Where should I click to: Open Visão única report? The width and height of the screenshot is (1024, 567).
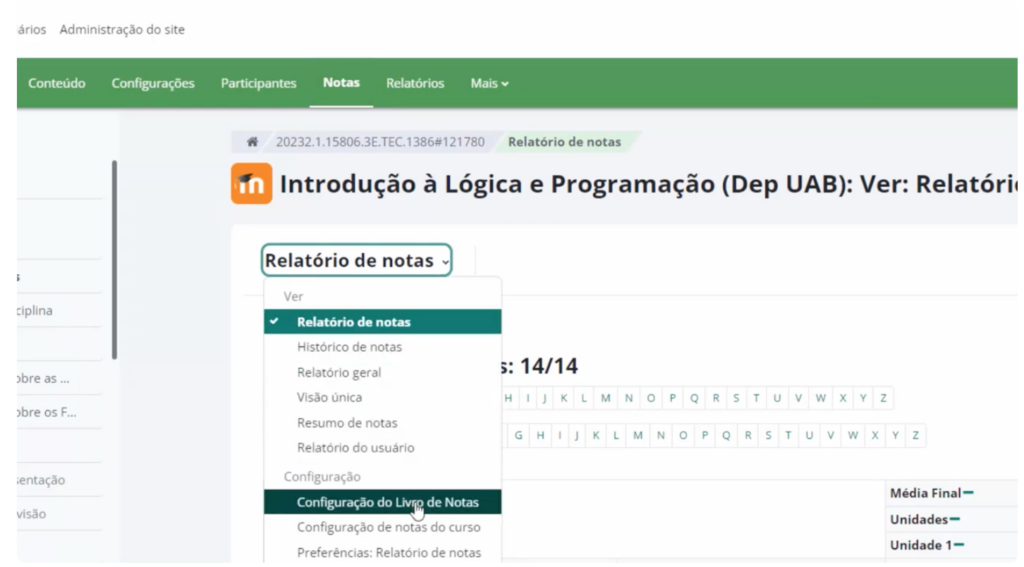point(329,397)
